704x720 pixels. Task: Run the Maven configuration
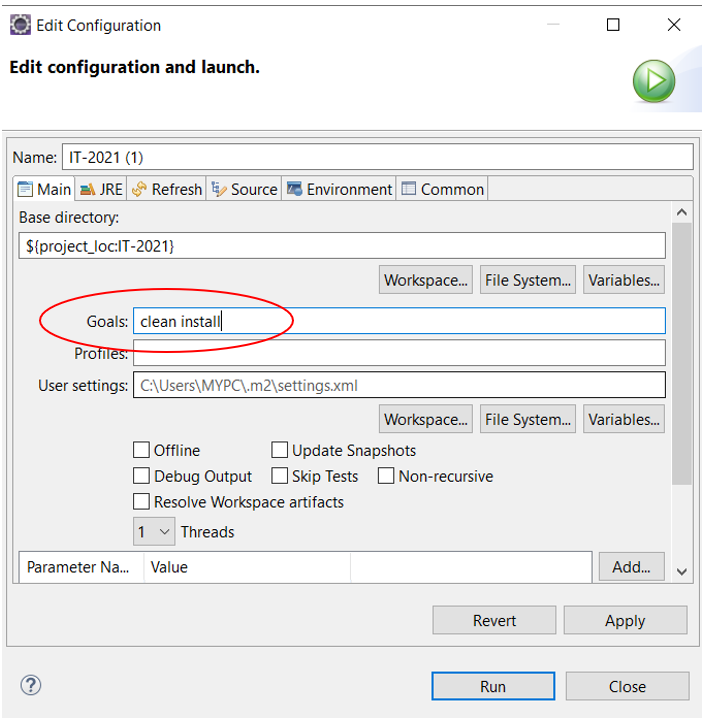click(493, 686)
